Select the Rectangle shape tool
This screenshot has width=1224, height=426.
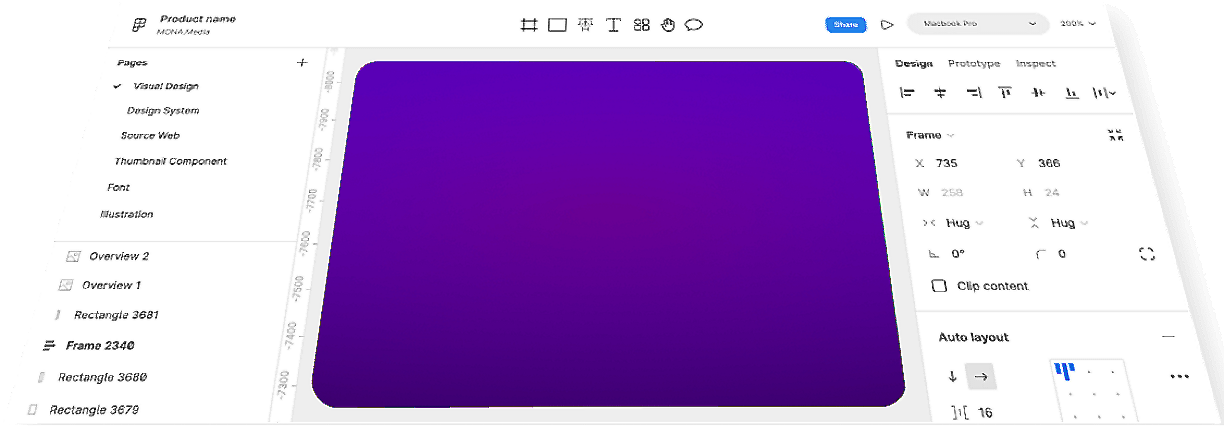(x=557, y=25)
